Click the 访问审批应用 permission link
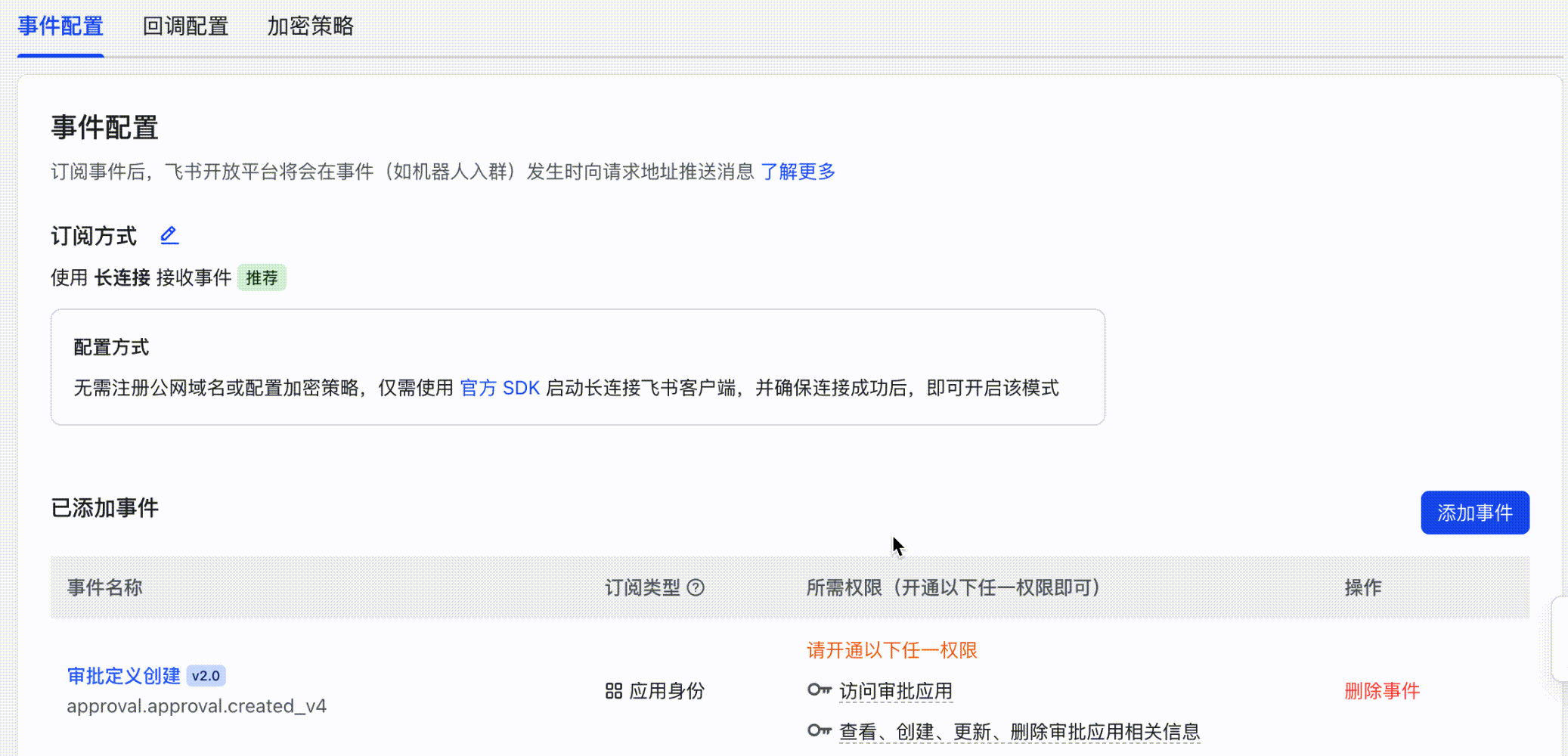 click(896, 691)
